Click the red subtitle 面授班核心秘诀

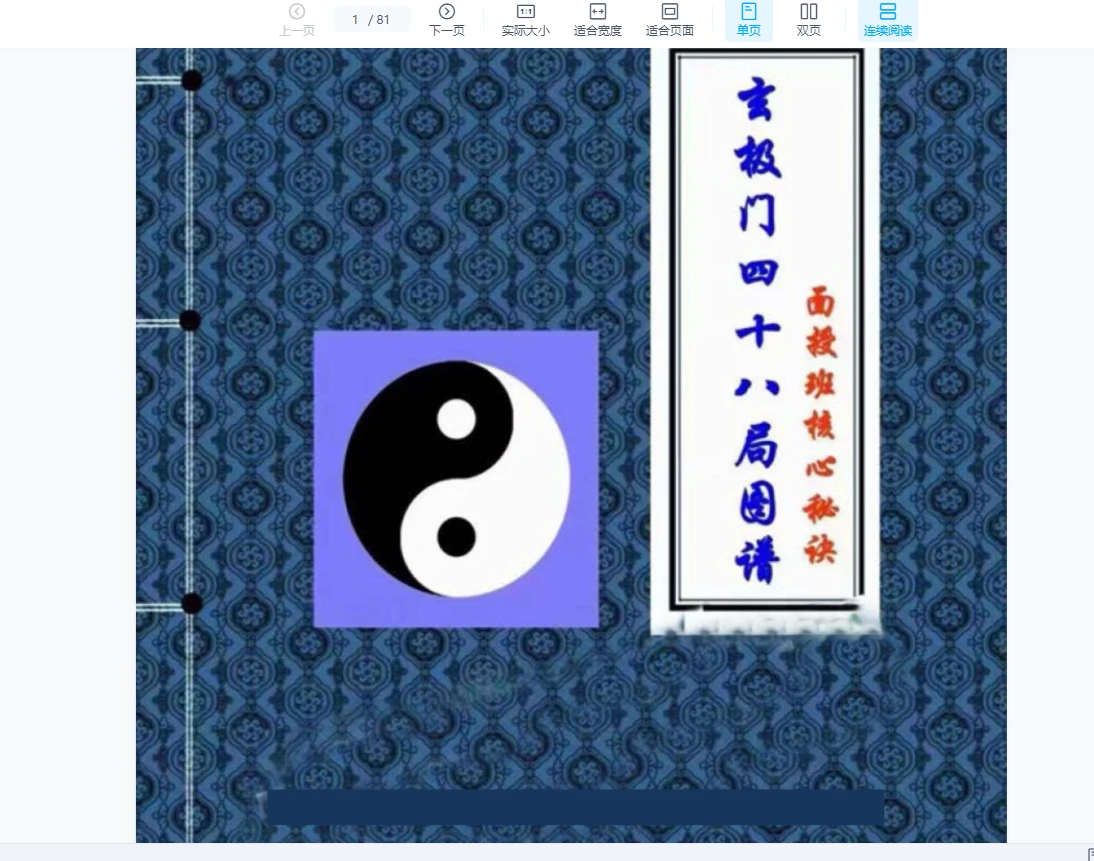click(820, 425)
